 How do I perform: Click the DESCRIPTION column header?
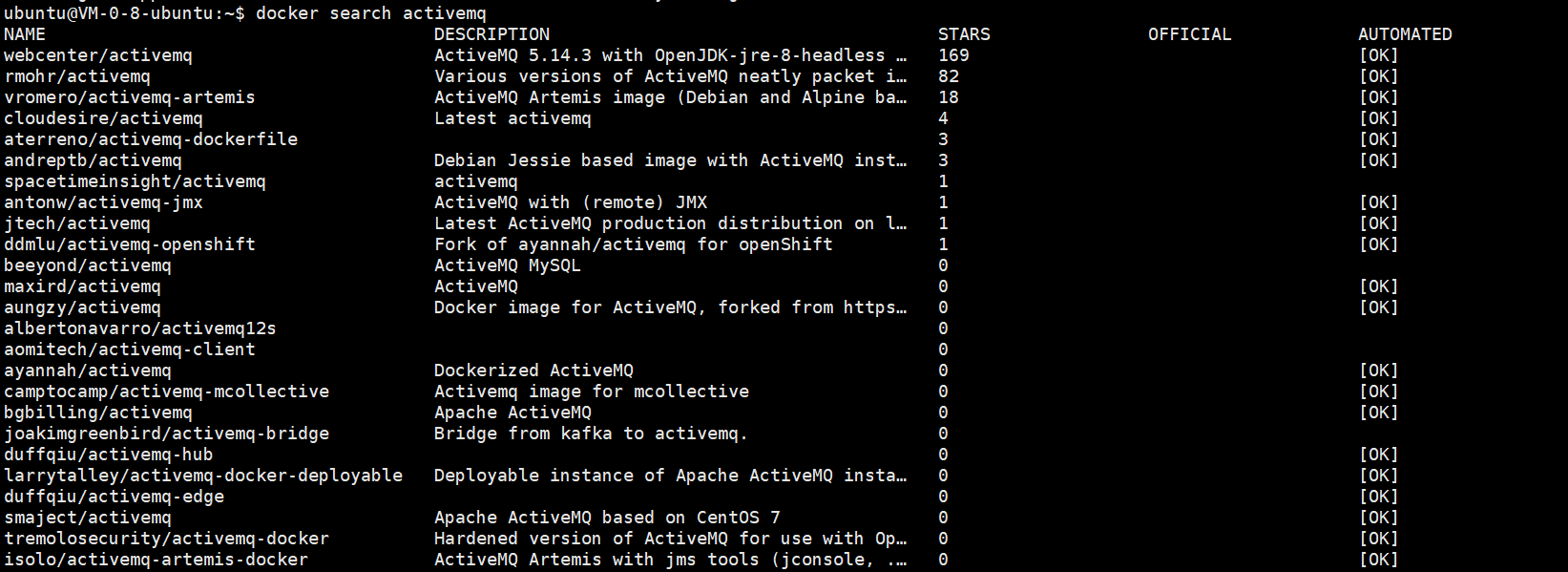tap(491, 34)
